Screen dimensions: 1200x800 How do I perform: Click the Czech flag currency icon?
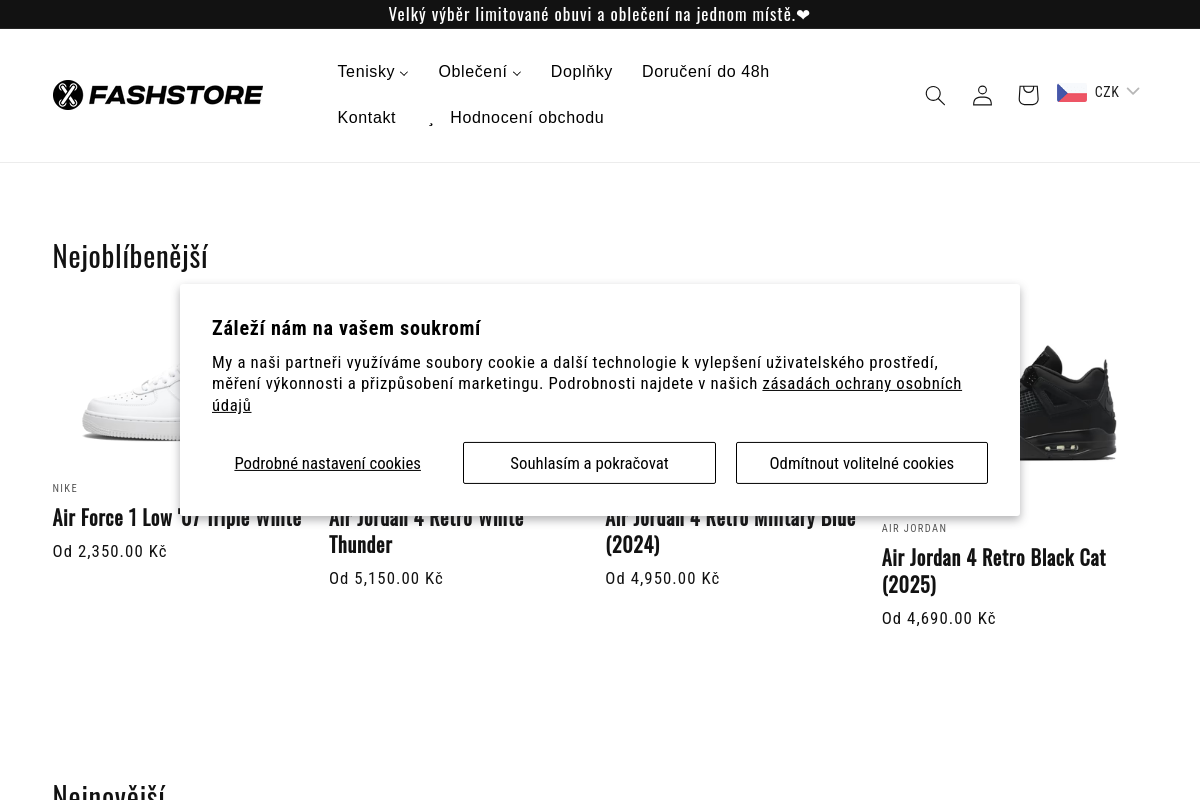click(x=1070, y=91)
